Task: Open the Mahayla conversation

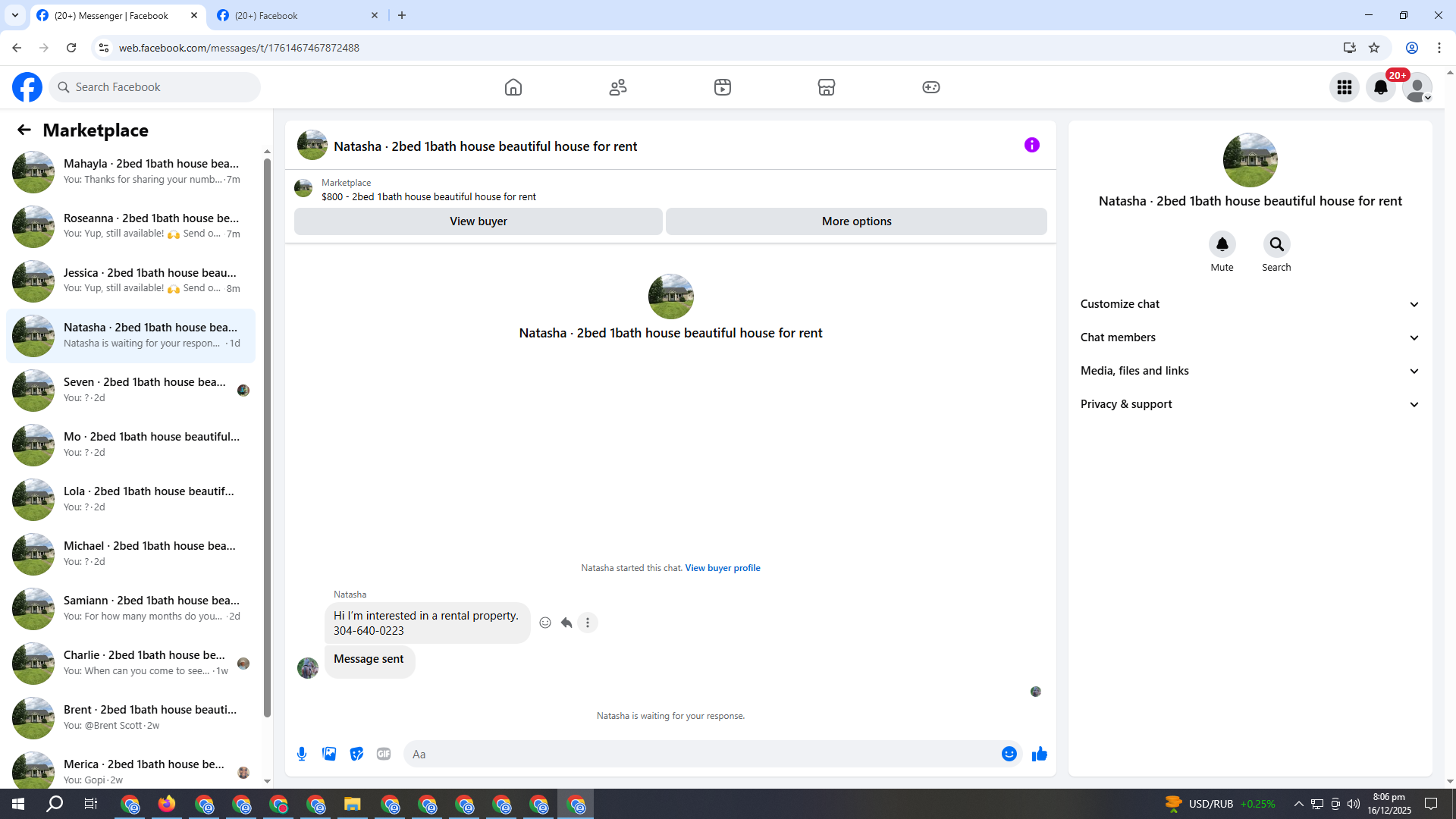Action: pos(131,171)
